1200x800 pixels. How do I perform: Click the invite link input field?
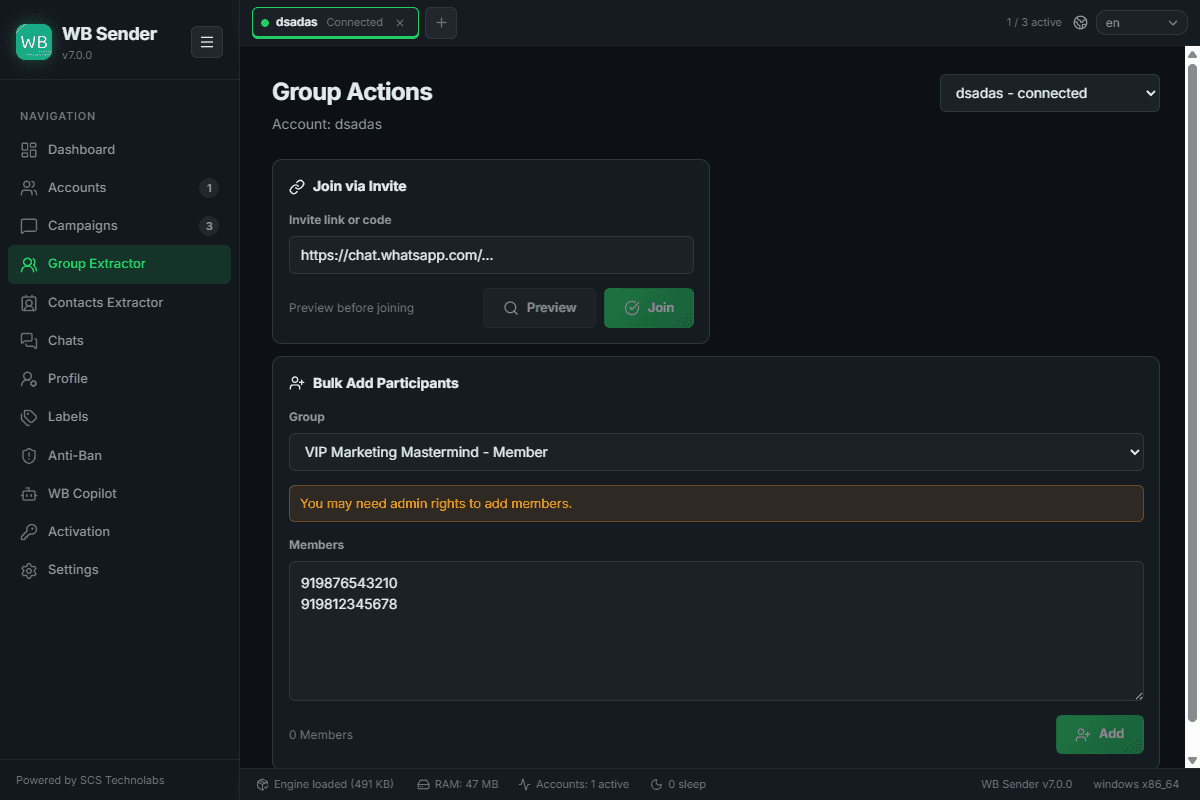(x=491, y=255)
